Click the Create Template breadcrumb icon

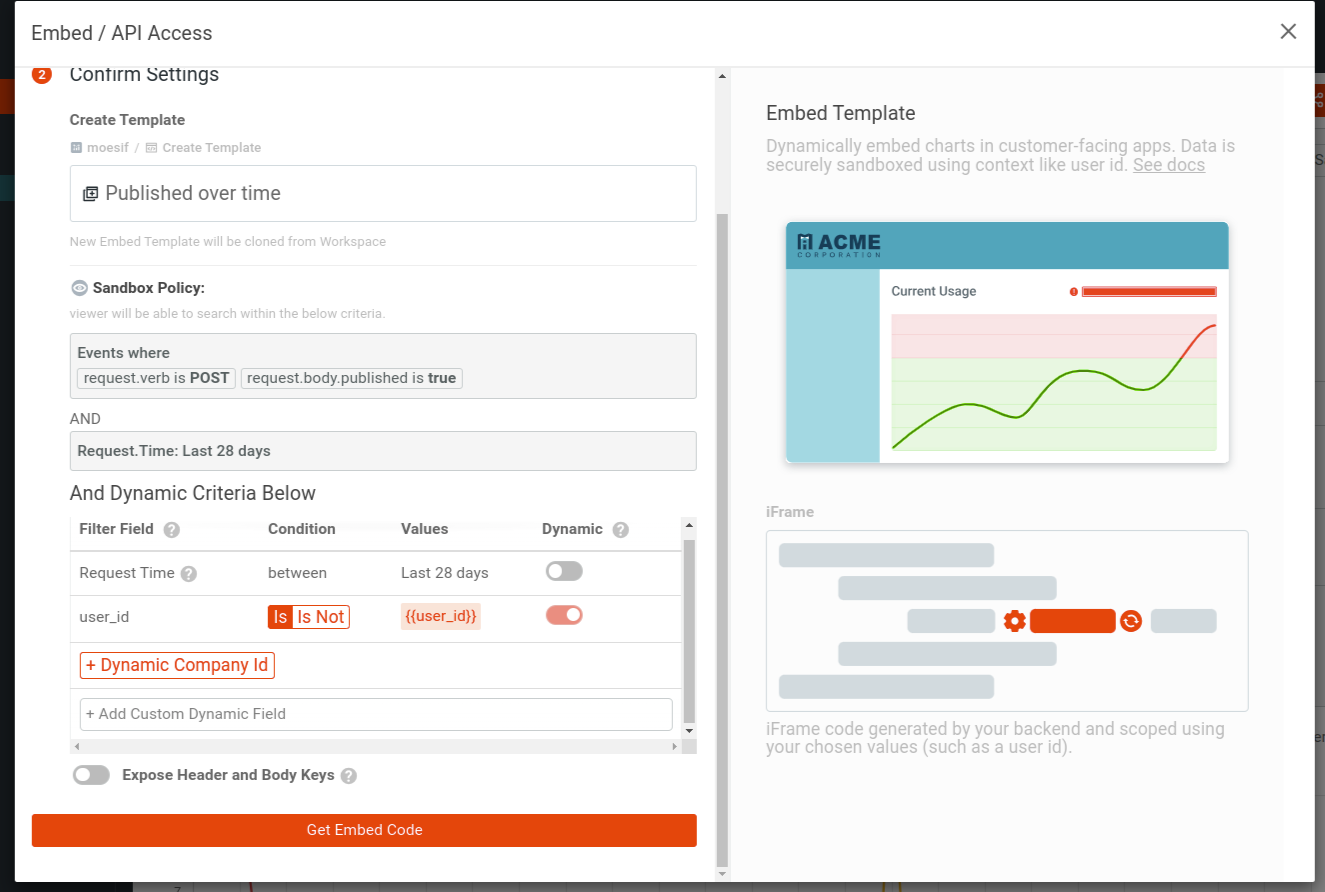tap(150, 147)
